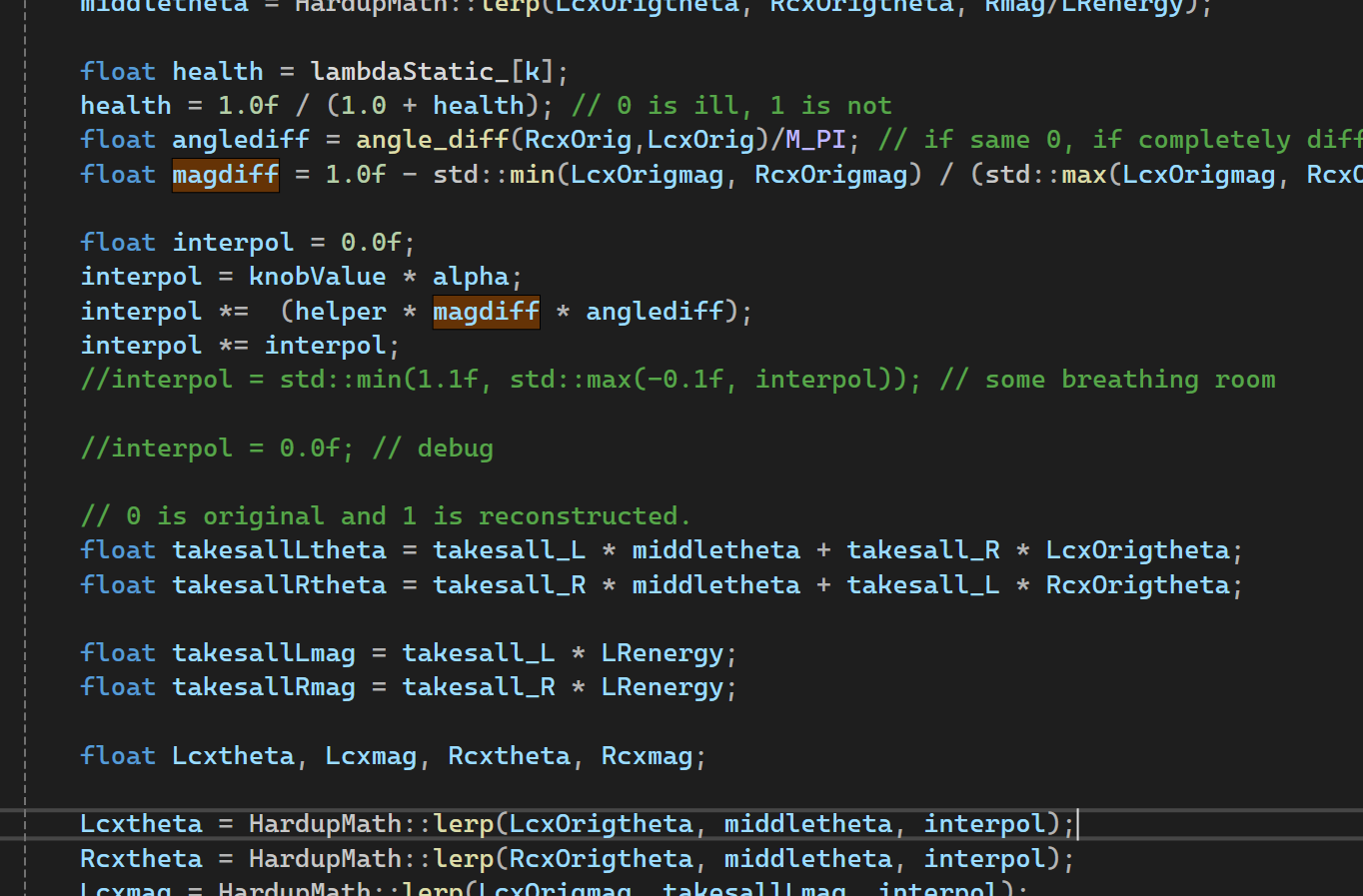Click "RcxOrigtheta" on the takesallRtheta line
This screenshot has height=896, width=1363.
point(1138,585)
